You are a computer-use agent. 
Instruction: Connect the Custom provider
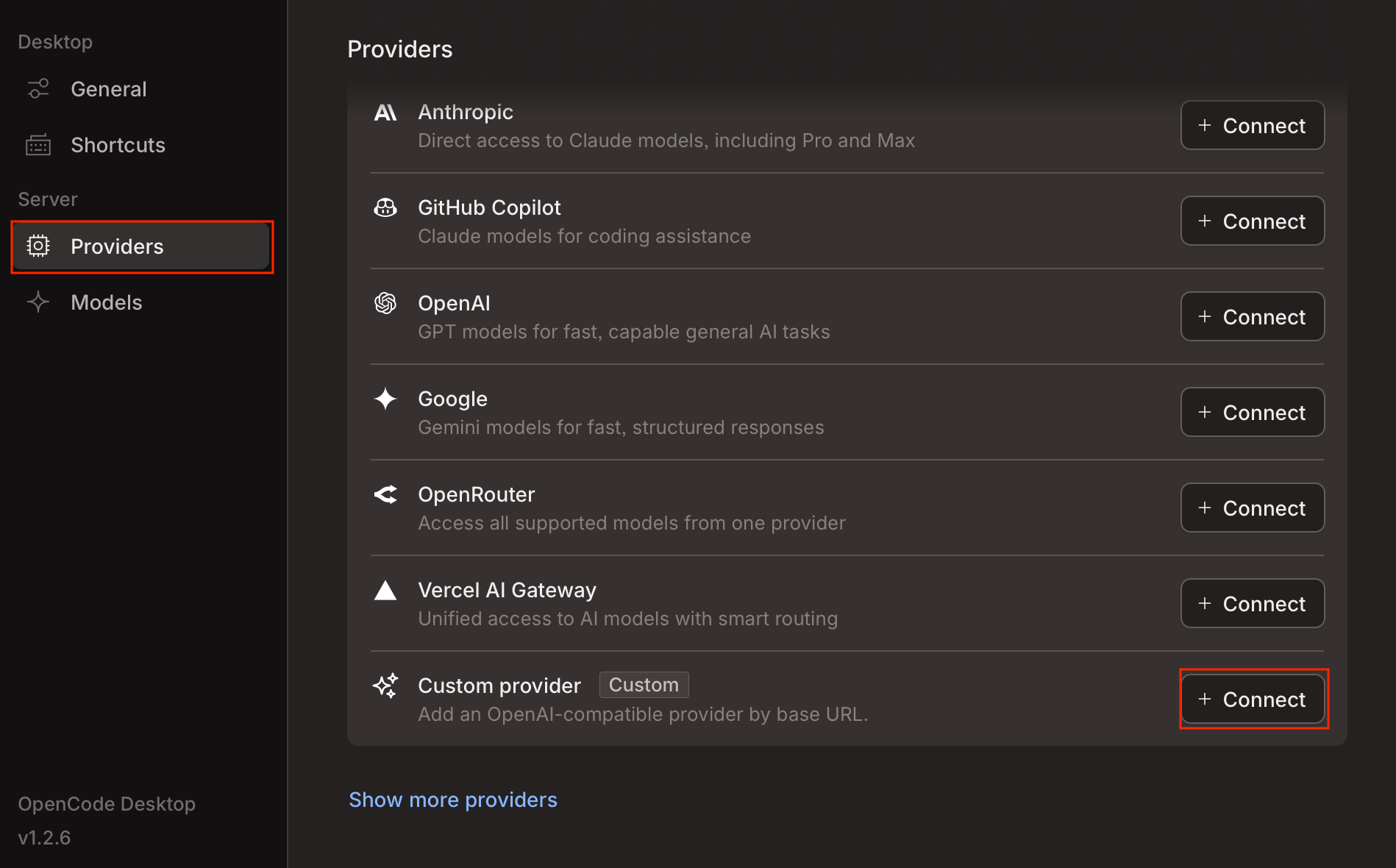tap(1252, 699)
